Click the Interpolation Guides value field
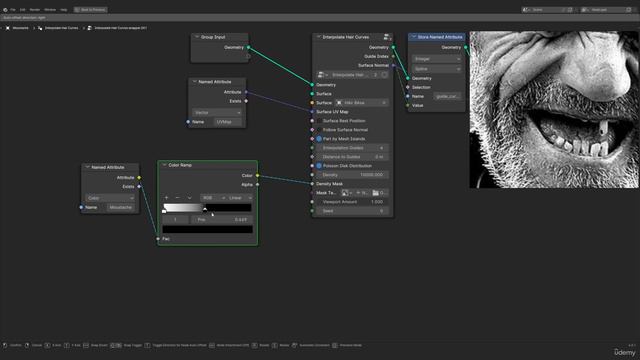Image resolution: width=640 pixels, height=360 pixels. pyautogui.click(x=352, y=148)
